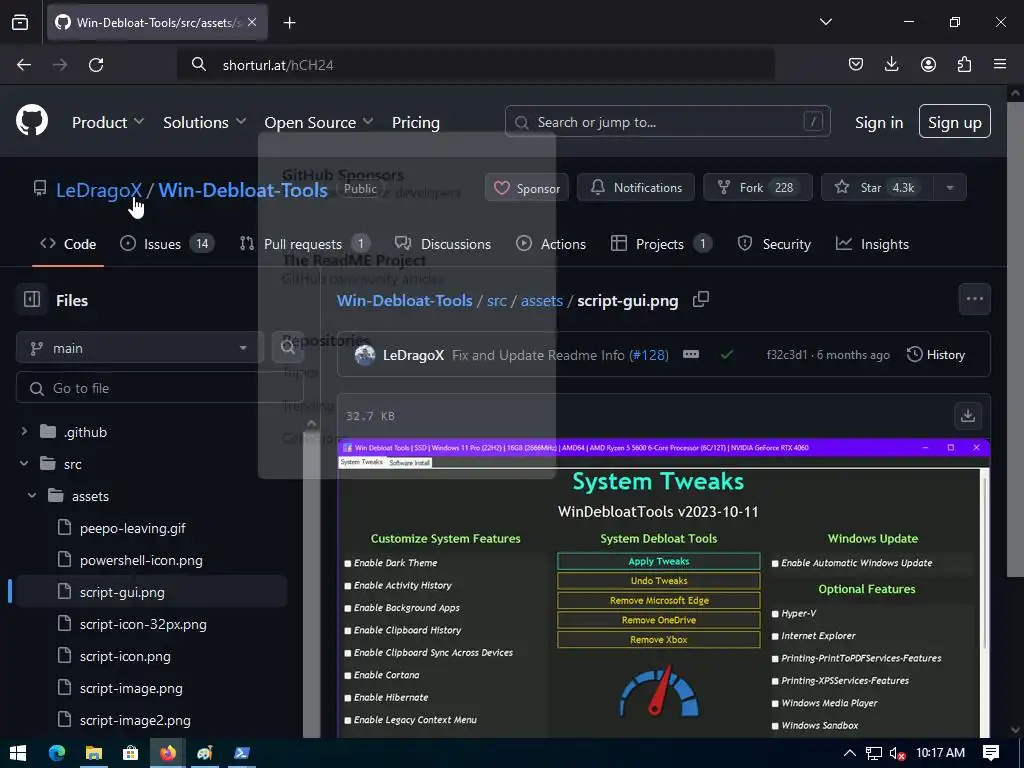Open pull request #128 link
1024x768 pixels.
pos(648,355)
